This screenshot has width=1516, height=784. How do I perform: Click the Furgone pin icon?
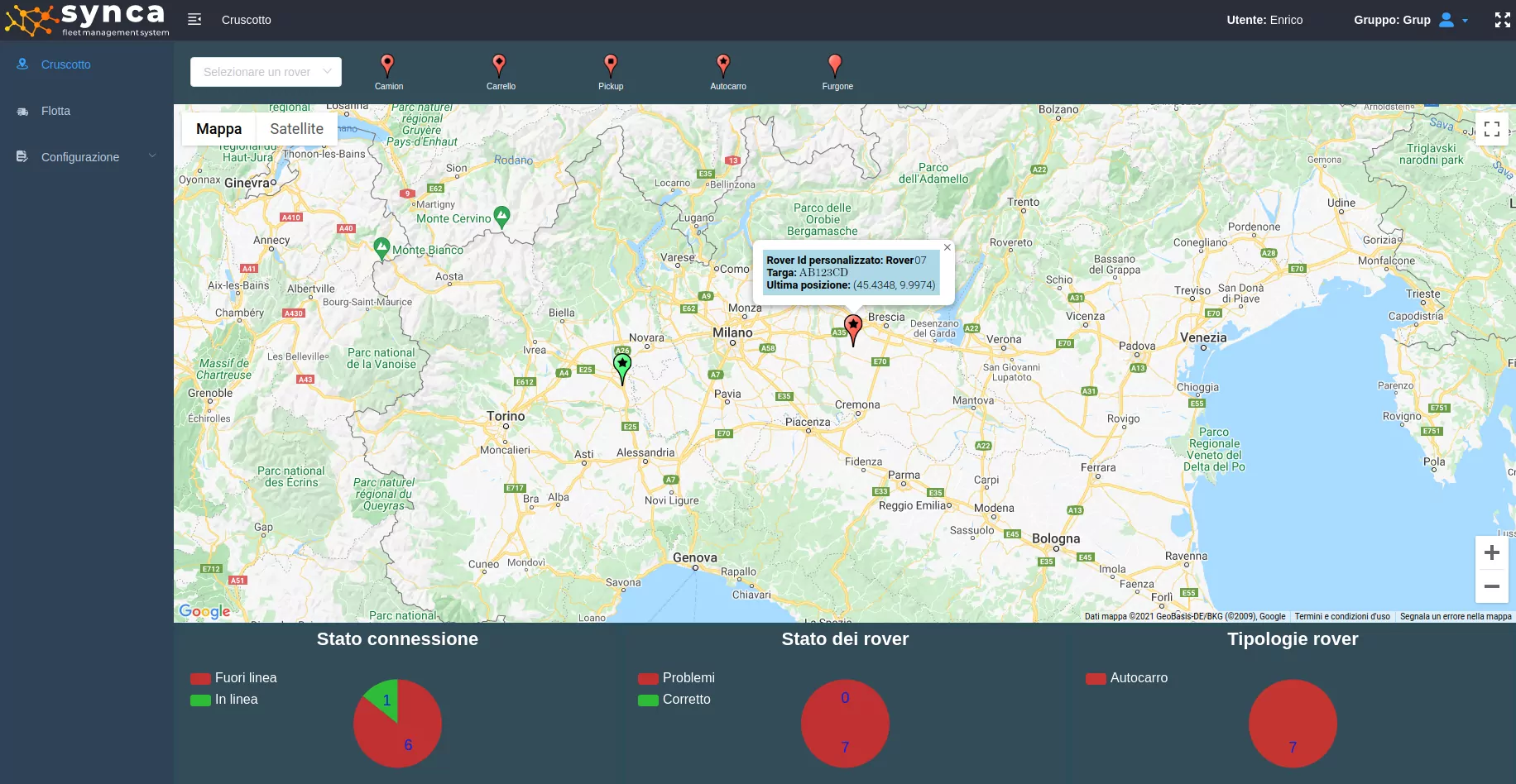pos(835,65)
